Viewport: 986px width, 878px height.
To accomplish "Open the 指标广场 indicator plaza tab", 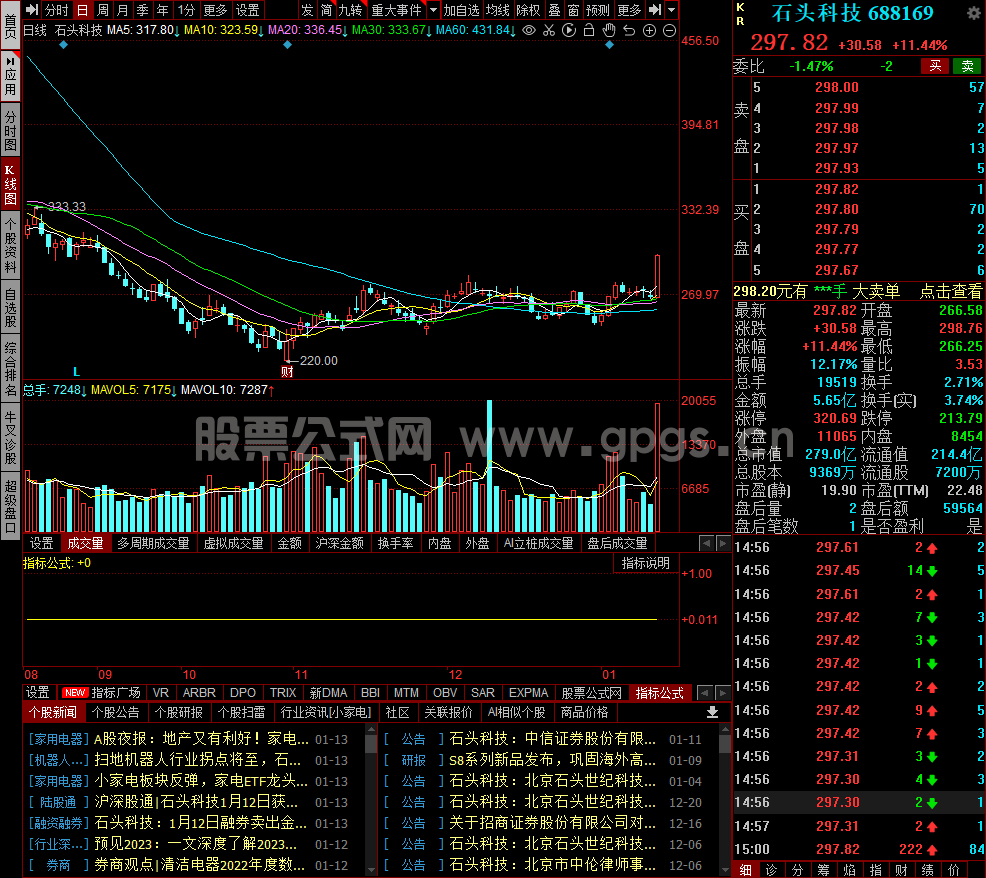I will tap(101, 692).
